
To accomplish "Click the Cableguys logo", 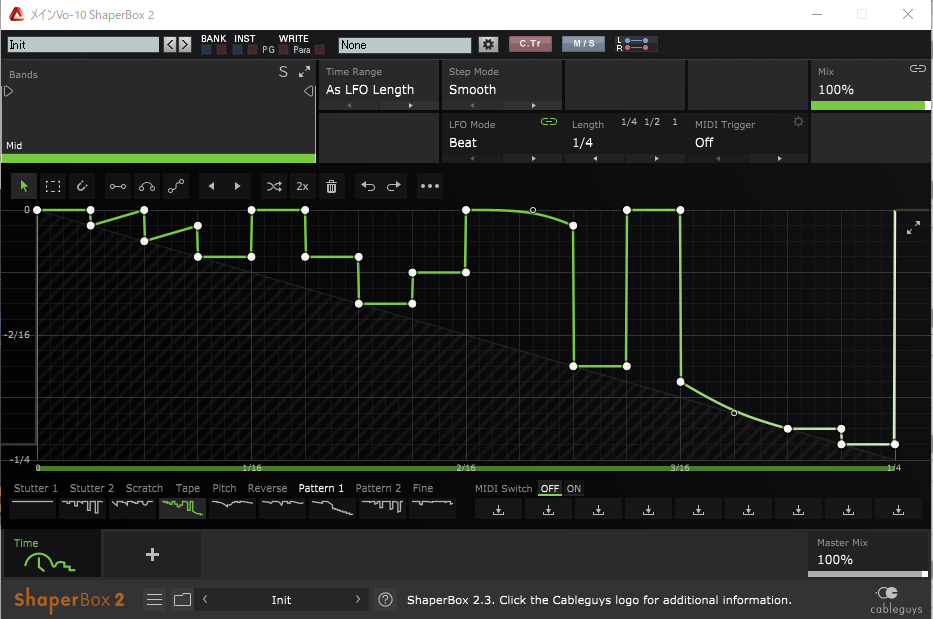I will coord(896,600).
